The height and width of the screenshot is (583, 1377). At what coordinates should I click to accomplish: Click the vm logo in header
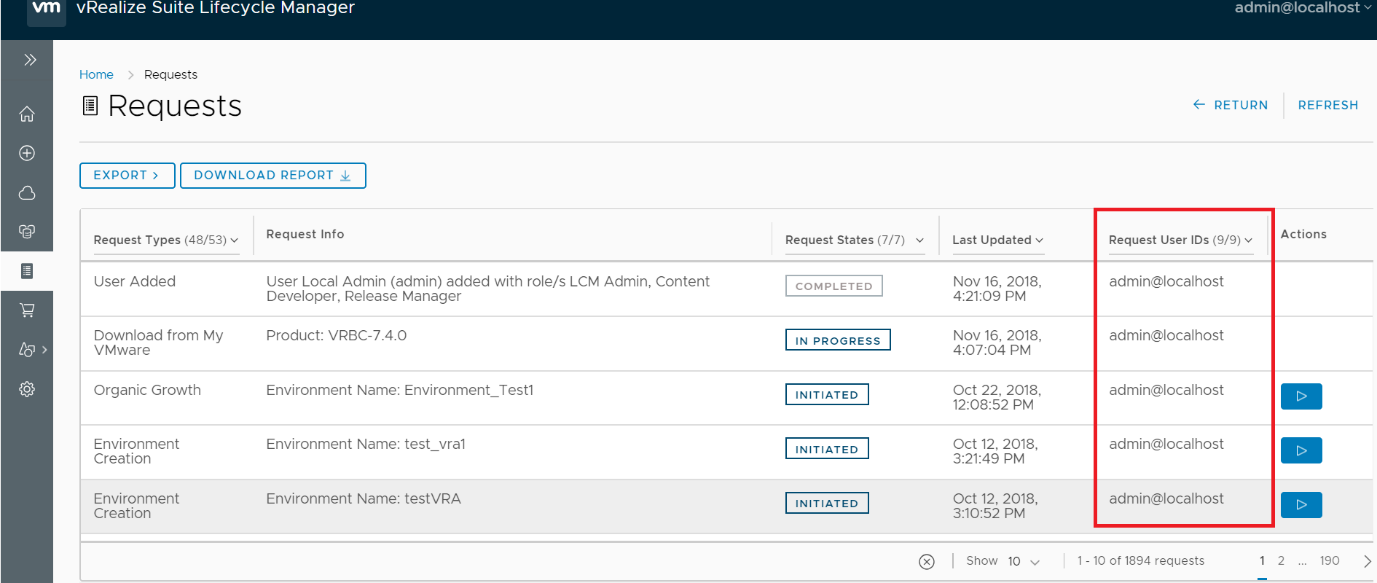click(46, 10)
